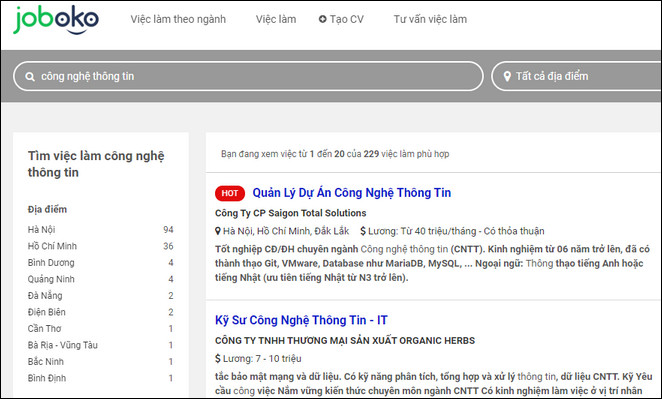Click the dollar icon before 7 - 10 triệu
This screenshot has width=662, height=399.
[x=218, y=358]
